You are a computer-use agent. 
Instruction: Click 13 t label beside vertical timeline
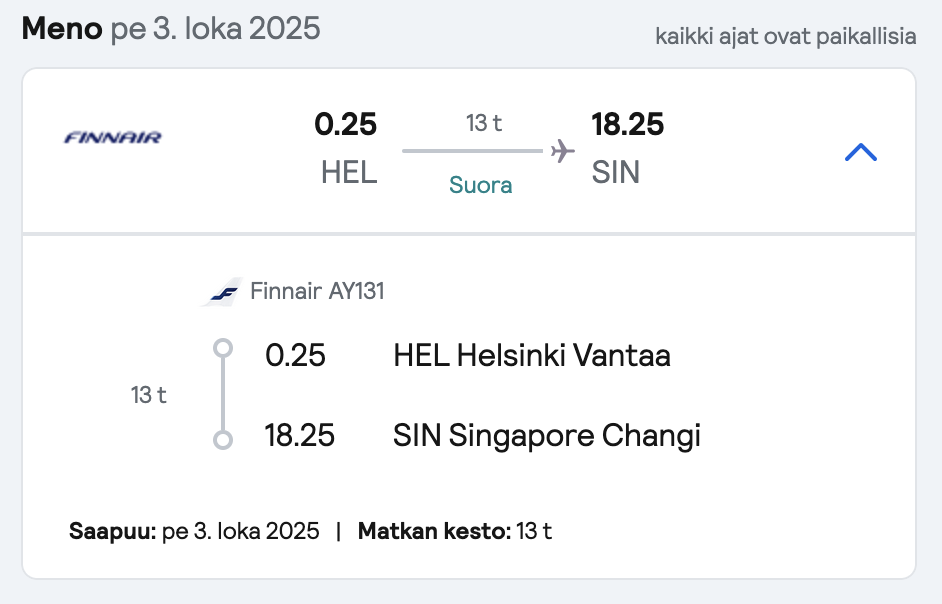point(148,395)
